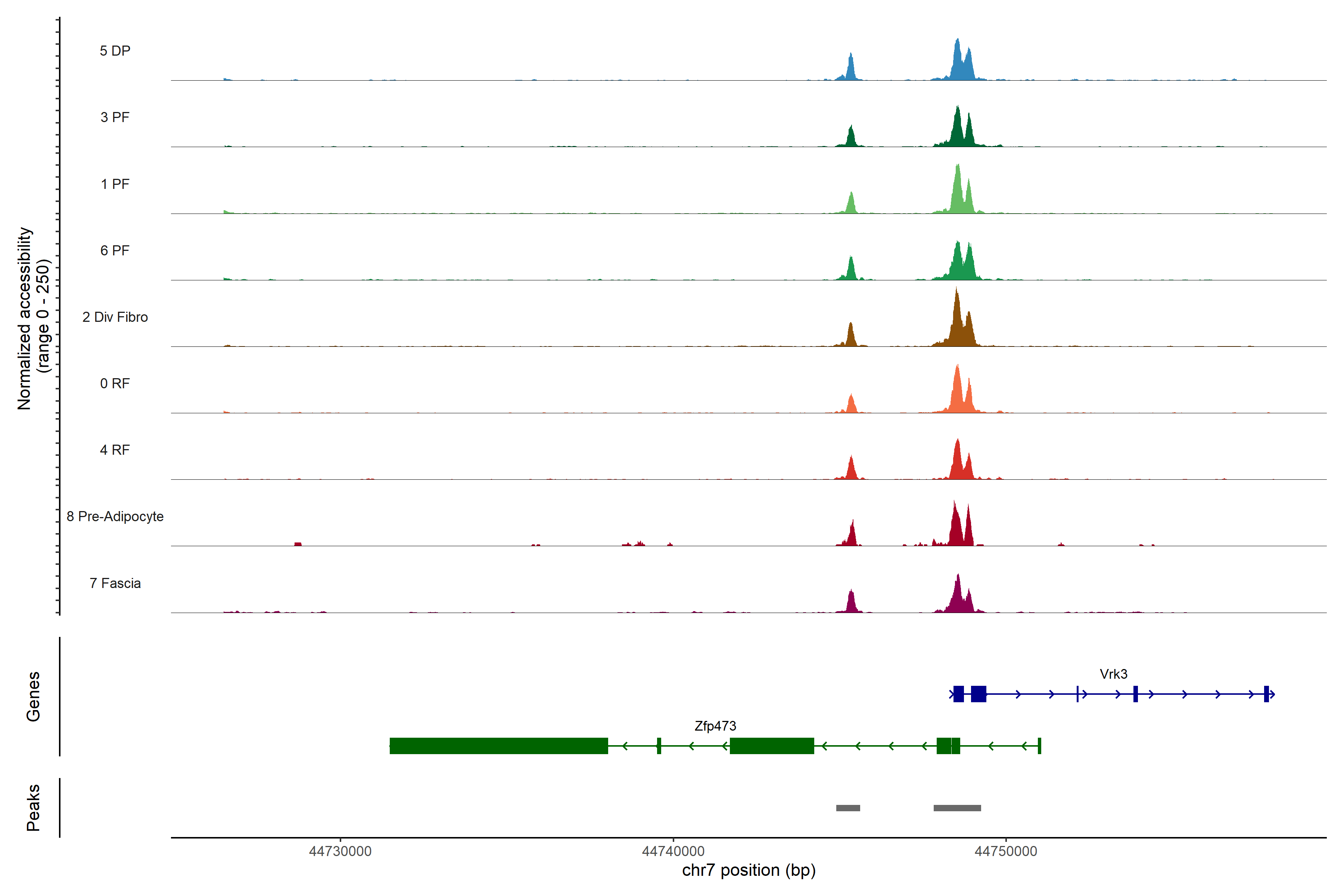Click the smaller left gray peak bar
Image resolution: width=1344 pixels, height=896 pixels.
click(847, 808)
